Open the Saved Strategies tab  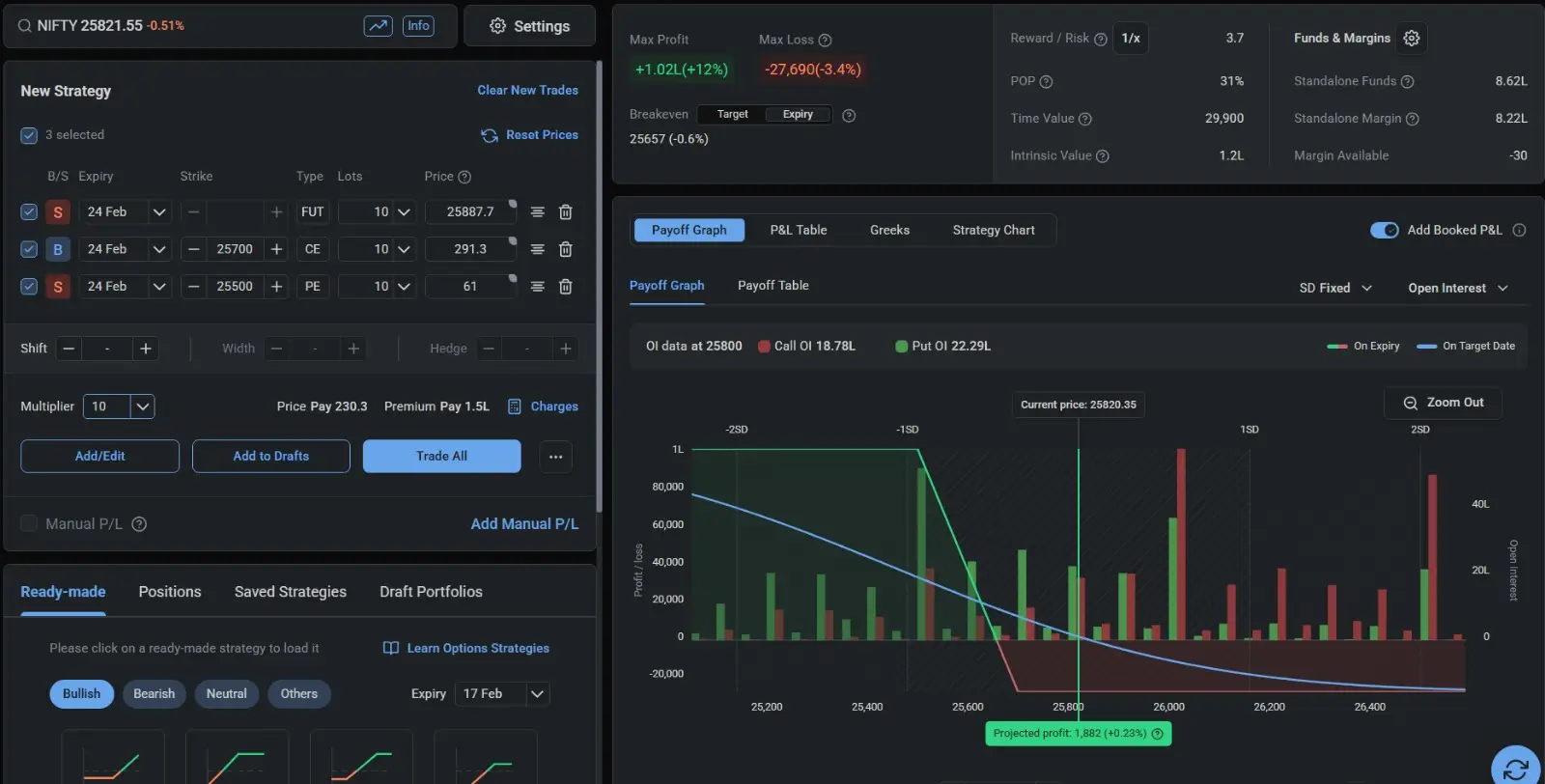pyautogui.click(x=290, y=592)
